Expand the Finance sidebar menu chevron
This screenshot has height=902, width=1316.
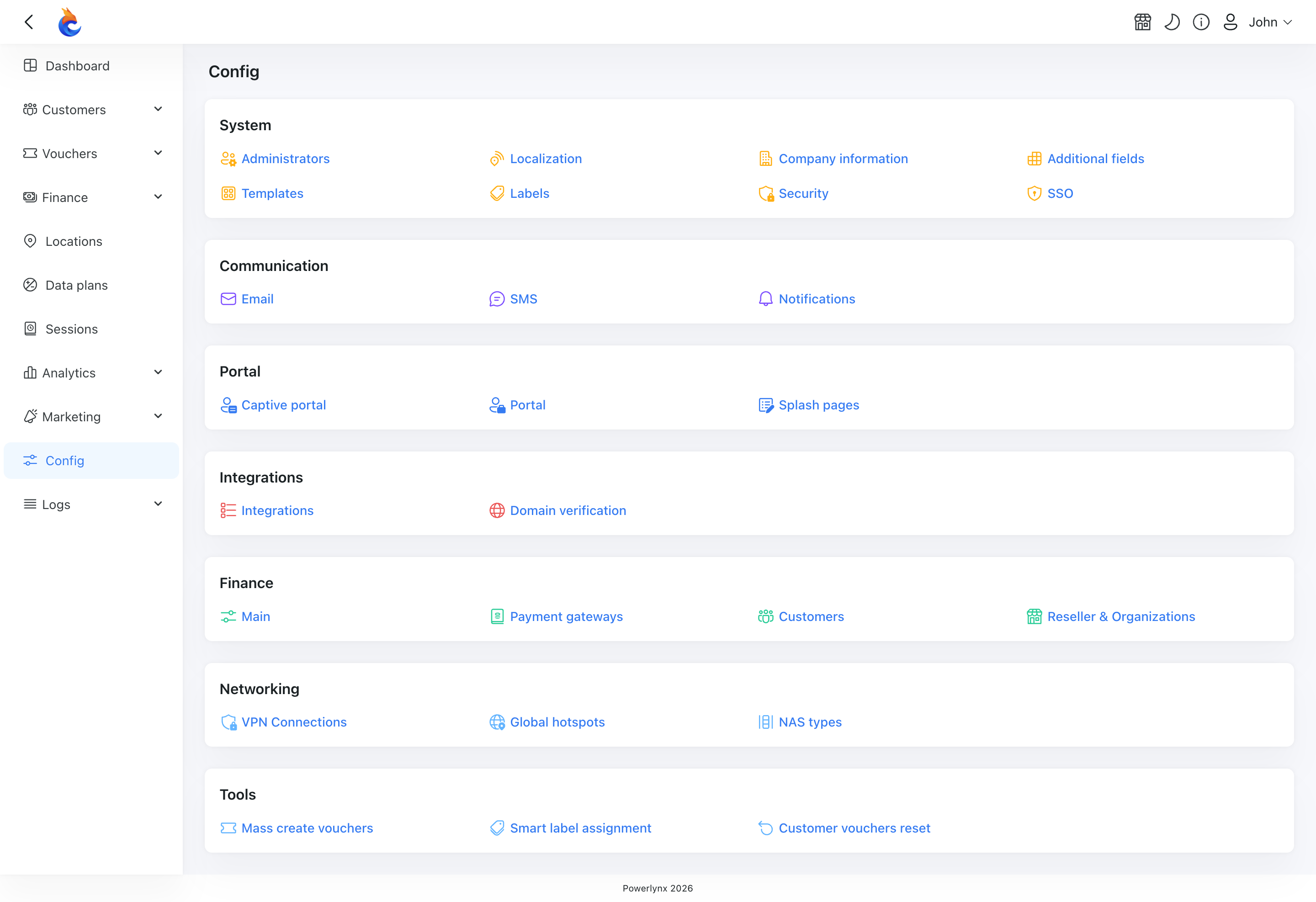pyautogui.click(x=158, y=196)
